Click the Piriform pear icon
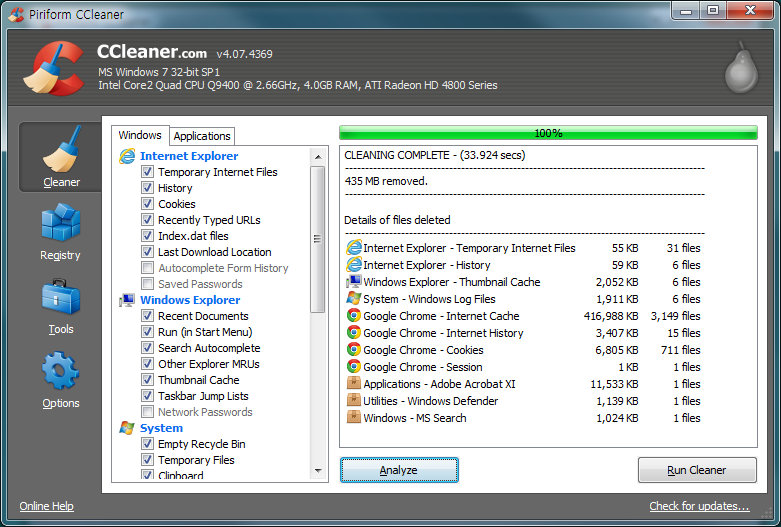The image size is (781, 527). pos(742,66)
